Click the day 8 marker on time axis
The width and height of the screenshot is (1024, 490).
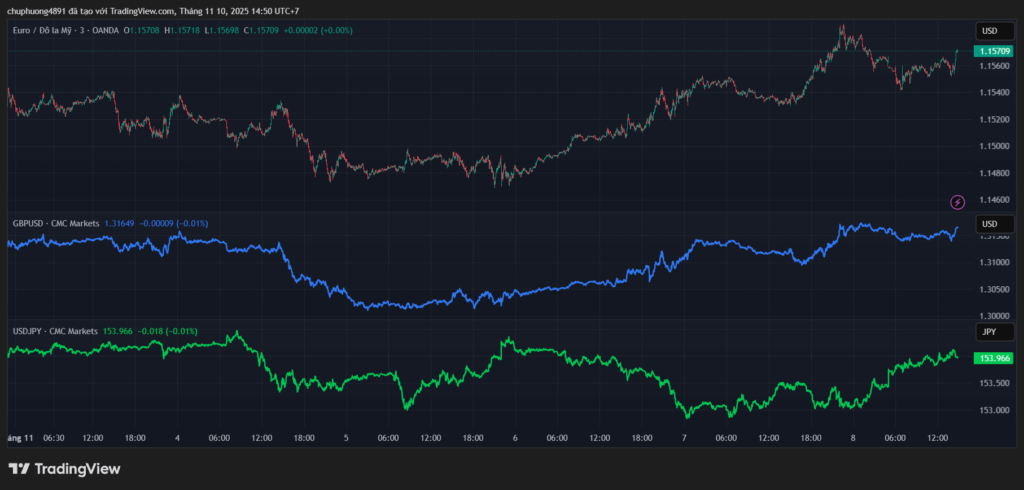(x=852, y=438)
